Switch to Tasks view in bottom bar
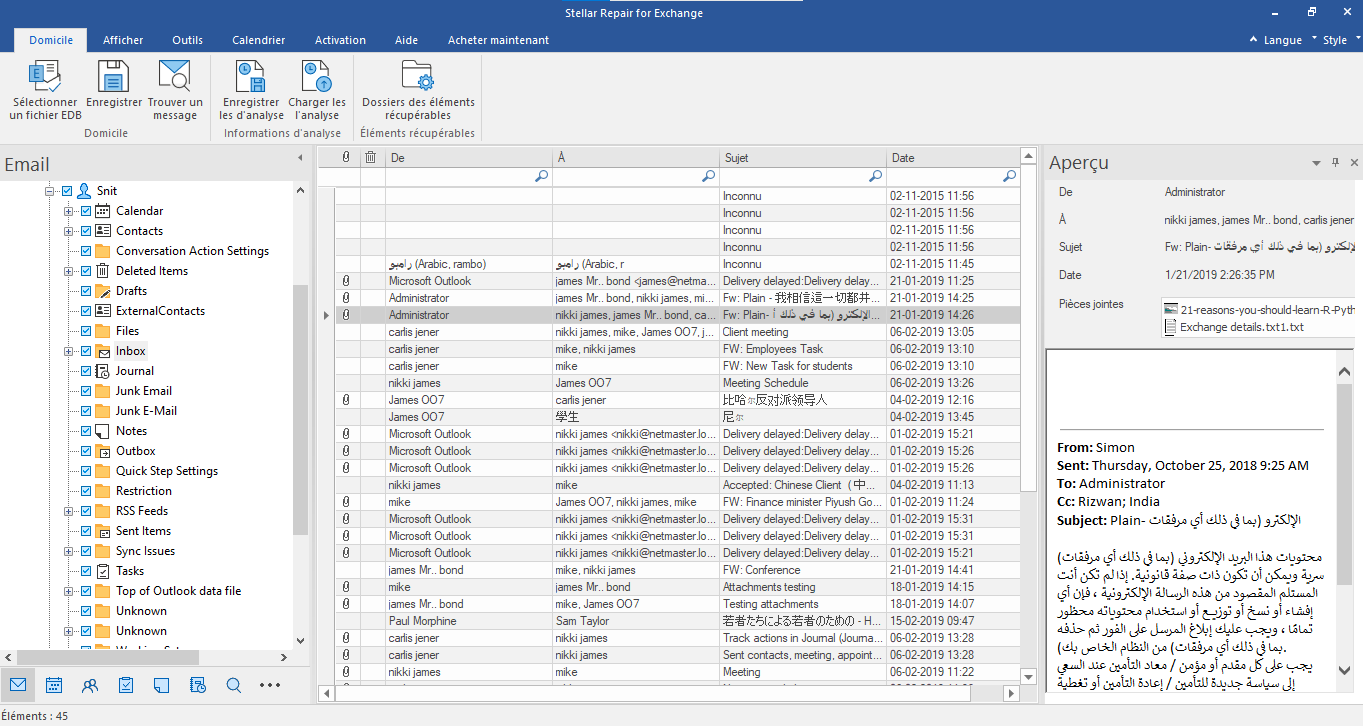This screenshot has height=726, width=1363. (x=126, y=685)
